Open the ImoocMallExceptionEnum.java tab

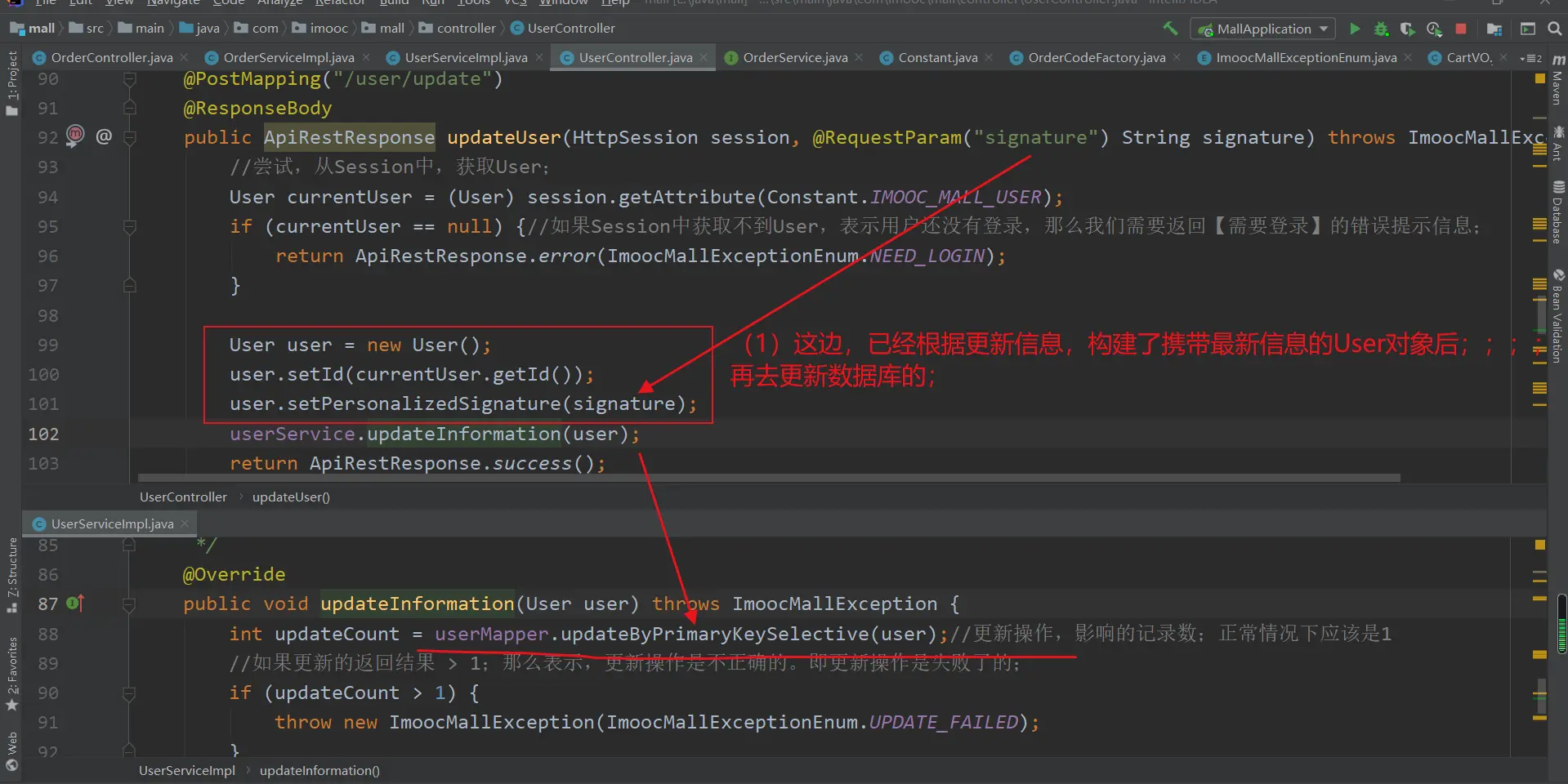point(1305,58)
